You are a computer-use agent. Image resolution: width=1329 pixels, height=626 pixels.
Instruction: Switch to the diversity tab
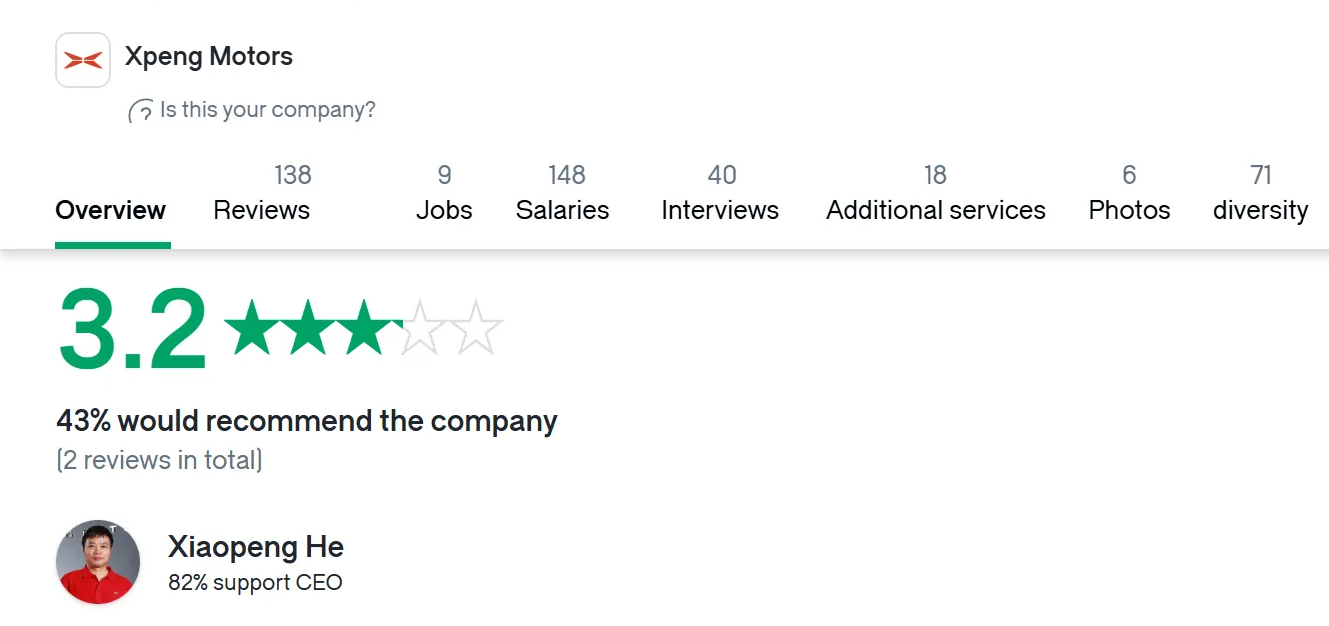pyautogui.click(x=1260, y=193)
